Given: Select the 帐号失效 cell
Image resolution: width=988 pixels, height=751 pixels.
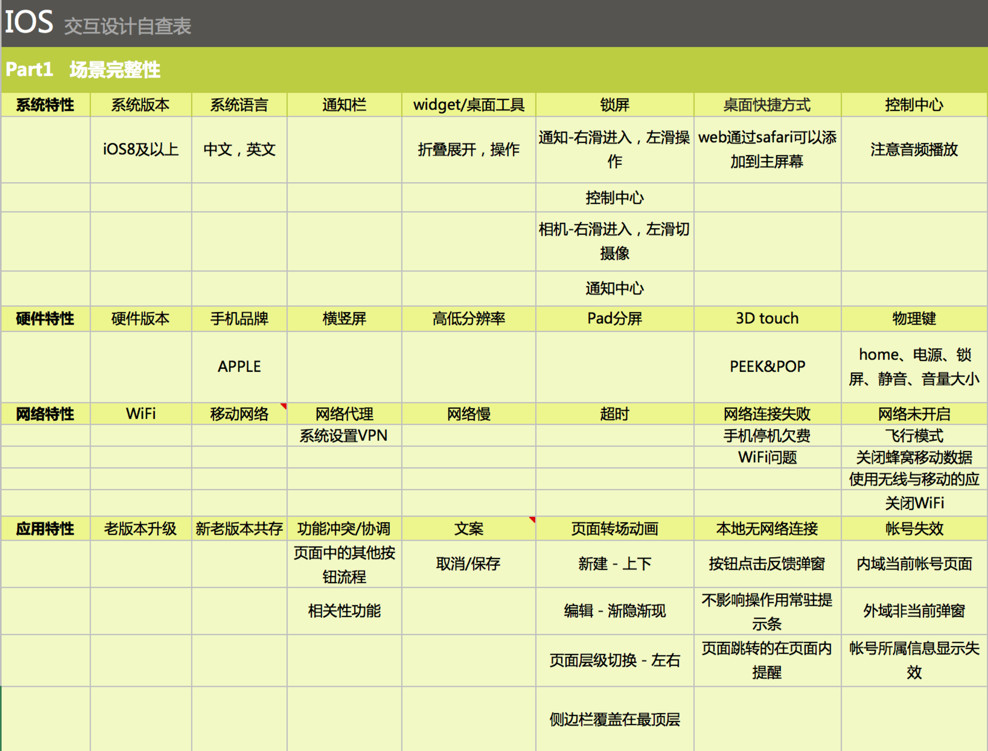Looking at the screenshot, I should point(914,529).
